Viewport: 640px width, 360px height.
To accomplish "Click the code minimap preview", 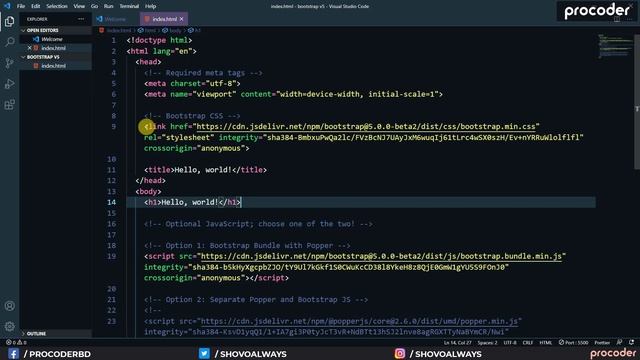I will tap(615, 46).
